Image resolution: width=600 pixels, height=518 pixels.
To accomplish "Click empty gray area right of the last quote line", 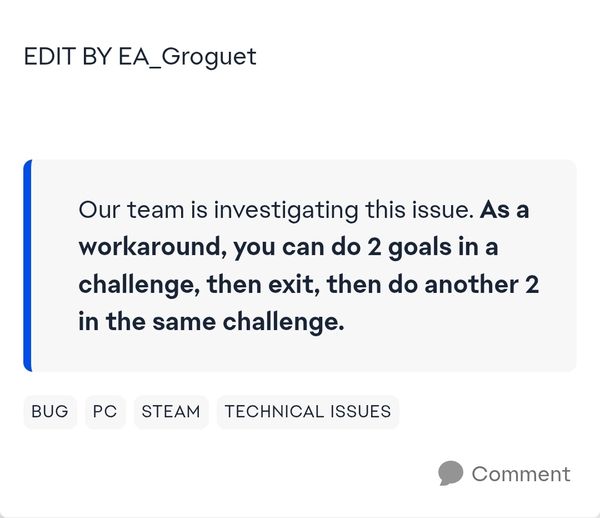I will pyautogui.click(x=460, y=322).
